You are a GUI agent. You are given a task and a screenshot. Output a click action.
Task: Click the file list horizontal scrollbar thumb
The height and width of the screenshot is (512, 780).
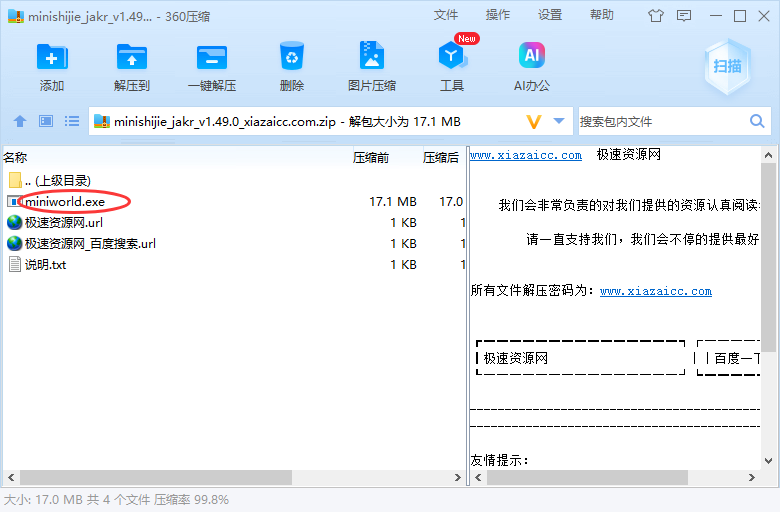coord(156,478)
